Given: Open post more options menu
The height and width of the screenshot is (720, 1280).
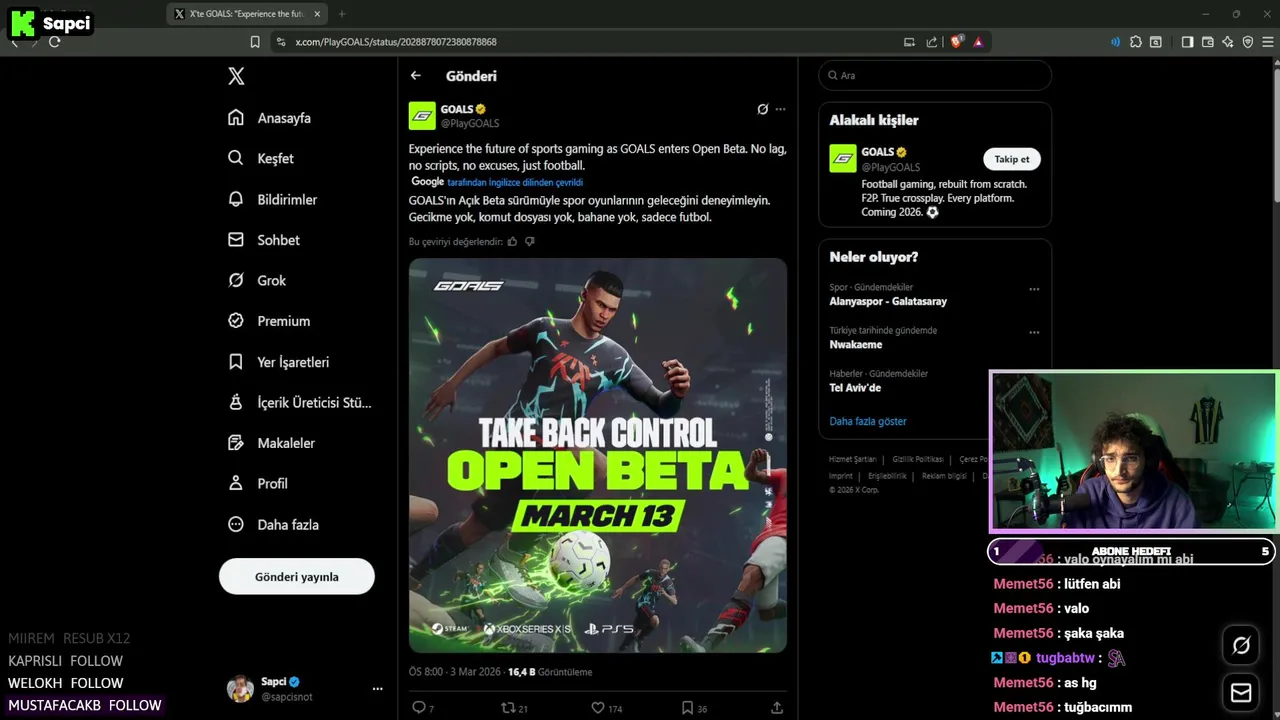Looking at the screenshot, I should tap(781, 109).
